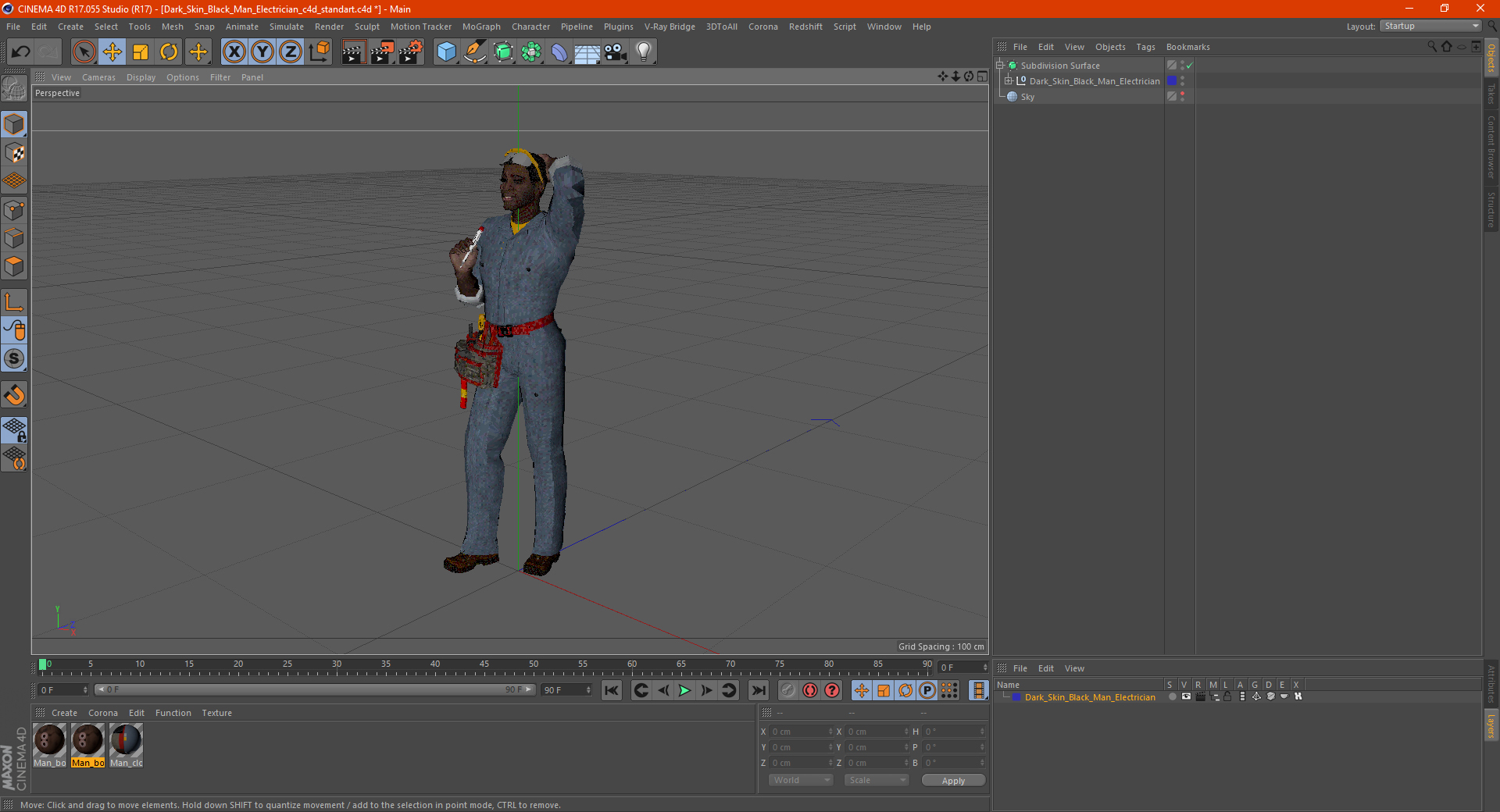Click frame 45 on the timeline ruler
Viewport: 1500px width, 812px height.
[484, 664]
